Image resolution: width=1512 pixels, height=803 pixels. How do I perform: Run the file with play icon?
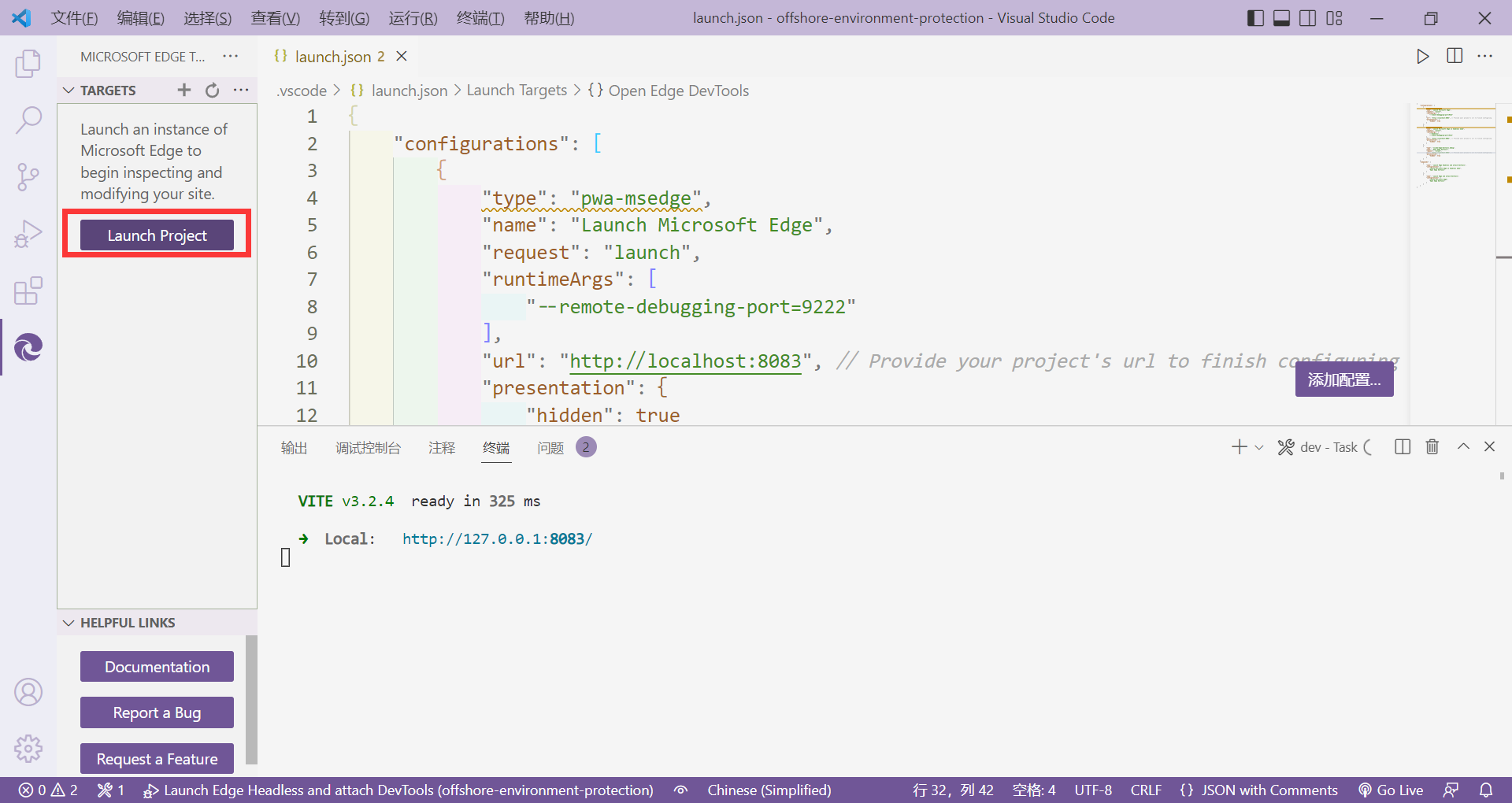point(1422,56)
